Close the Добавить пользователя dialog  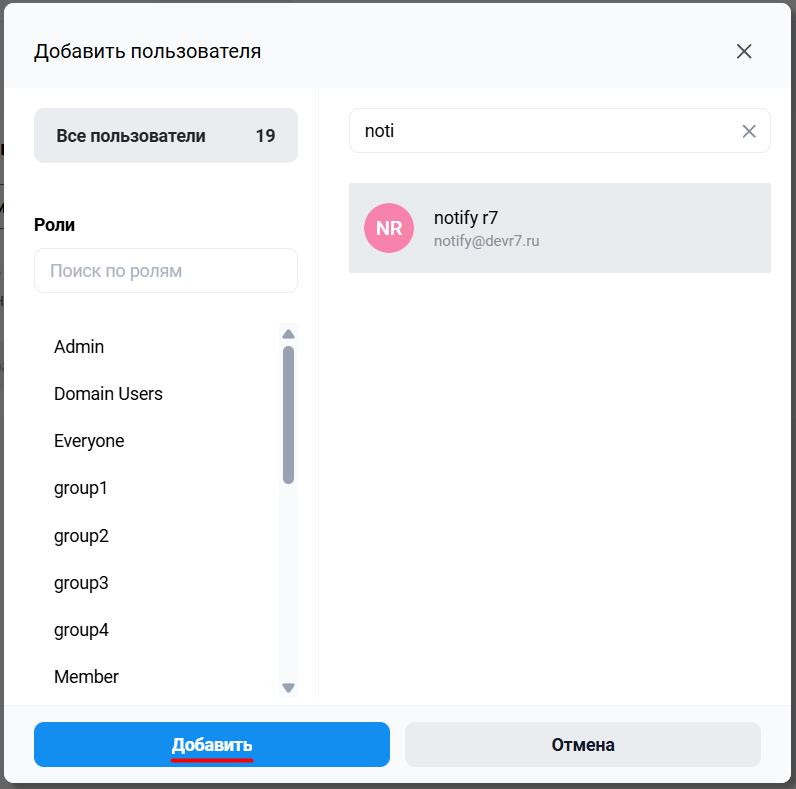click(x=744, y=51)
